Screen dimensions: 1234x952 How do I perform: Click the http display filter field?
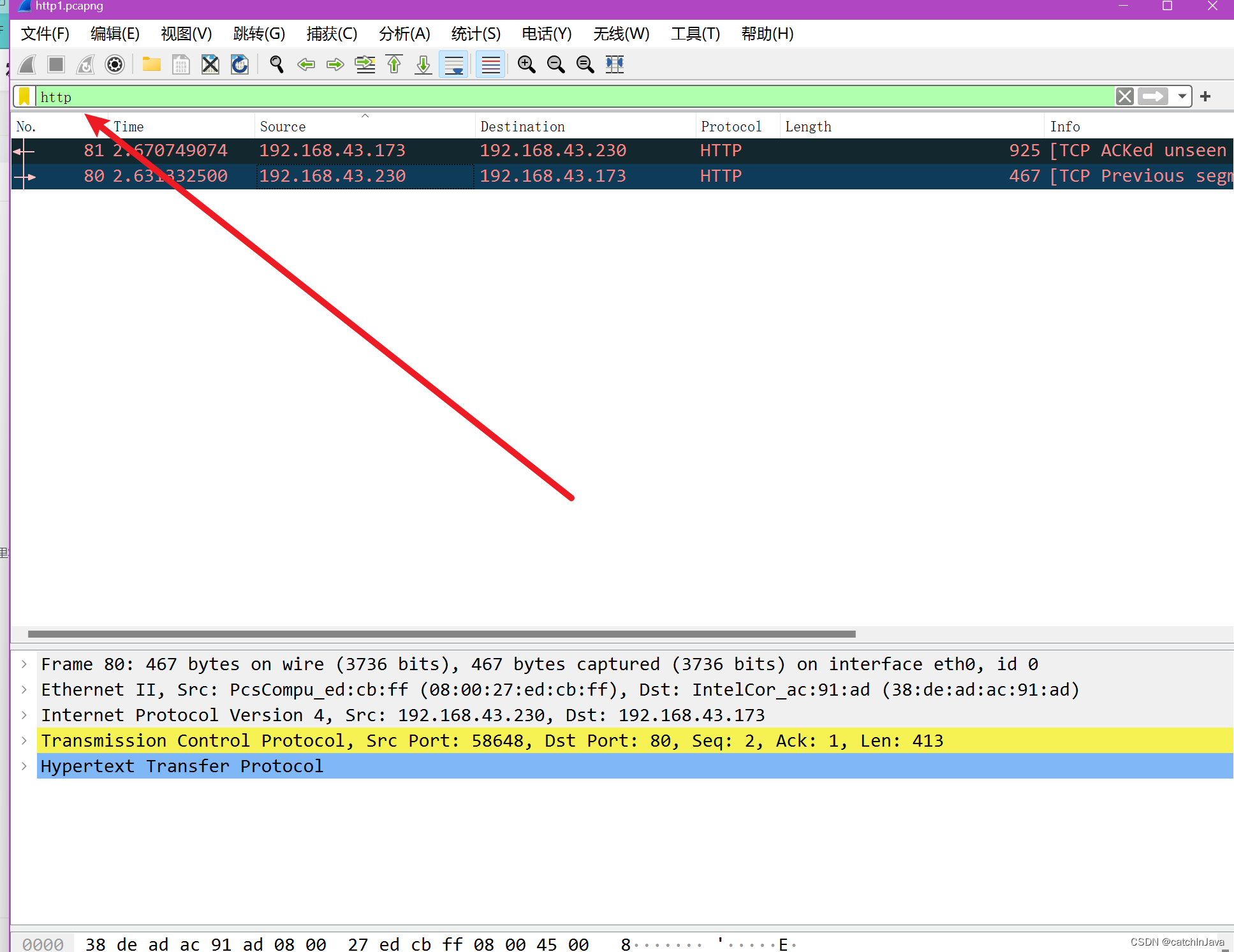(574, 97)
